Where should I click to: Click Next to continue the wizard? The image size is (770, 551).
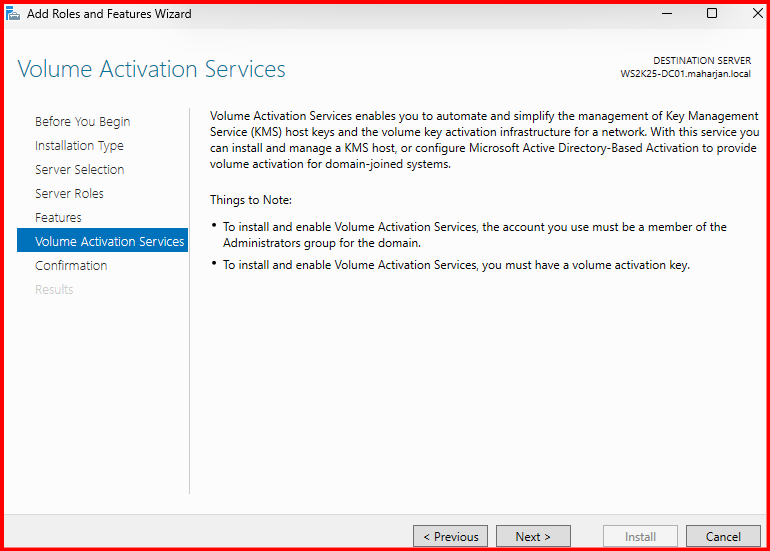[533, 537]
